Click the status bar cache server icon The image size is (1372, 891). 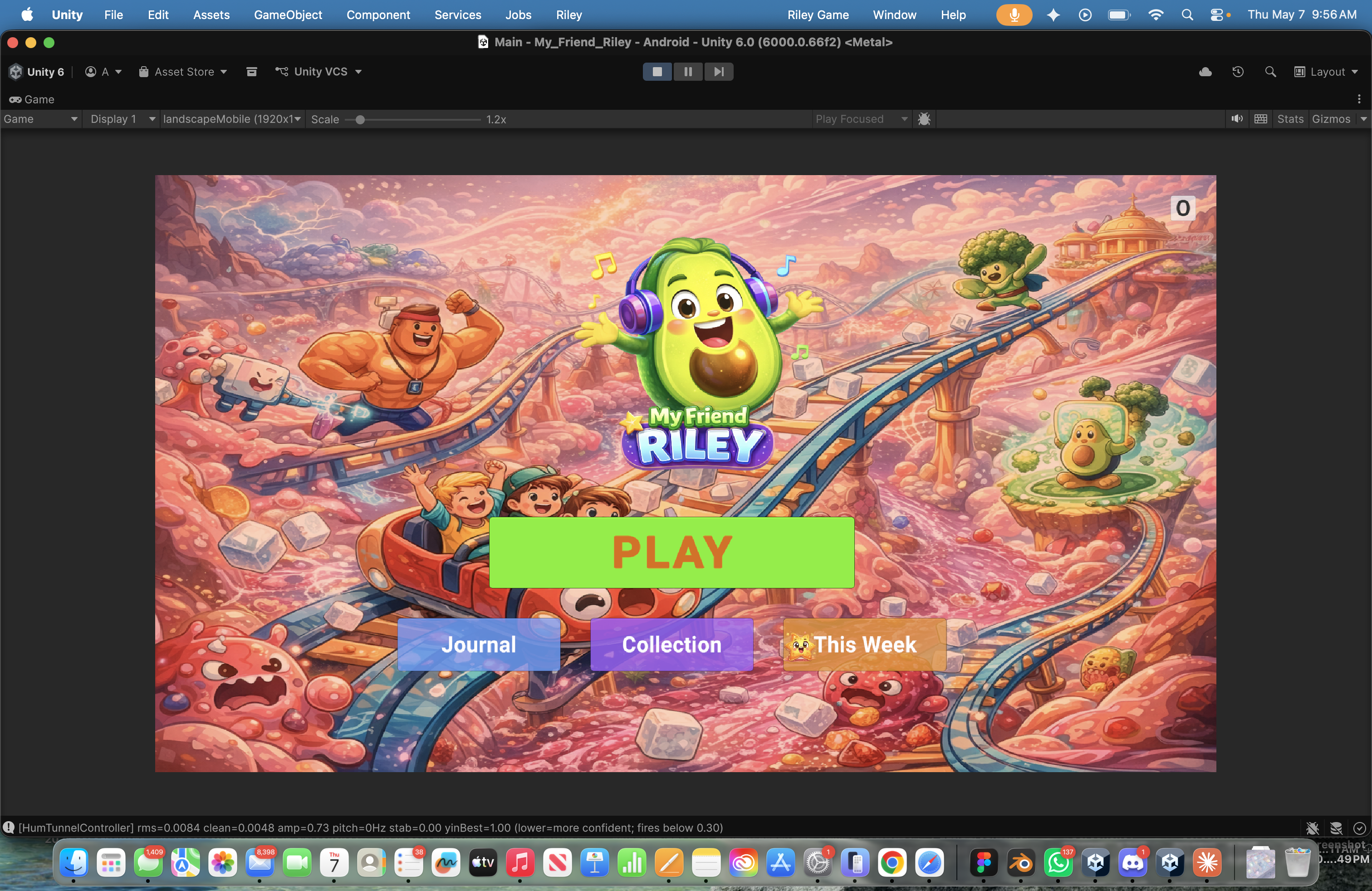pyautogui.click(x=1336, y=828)
